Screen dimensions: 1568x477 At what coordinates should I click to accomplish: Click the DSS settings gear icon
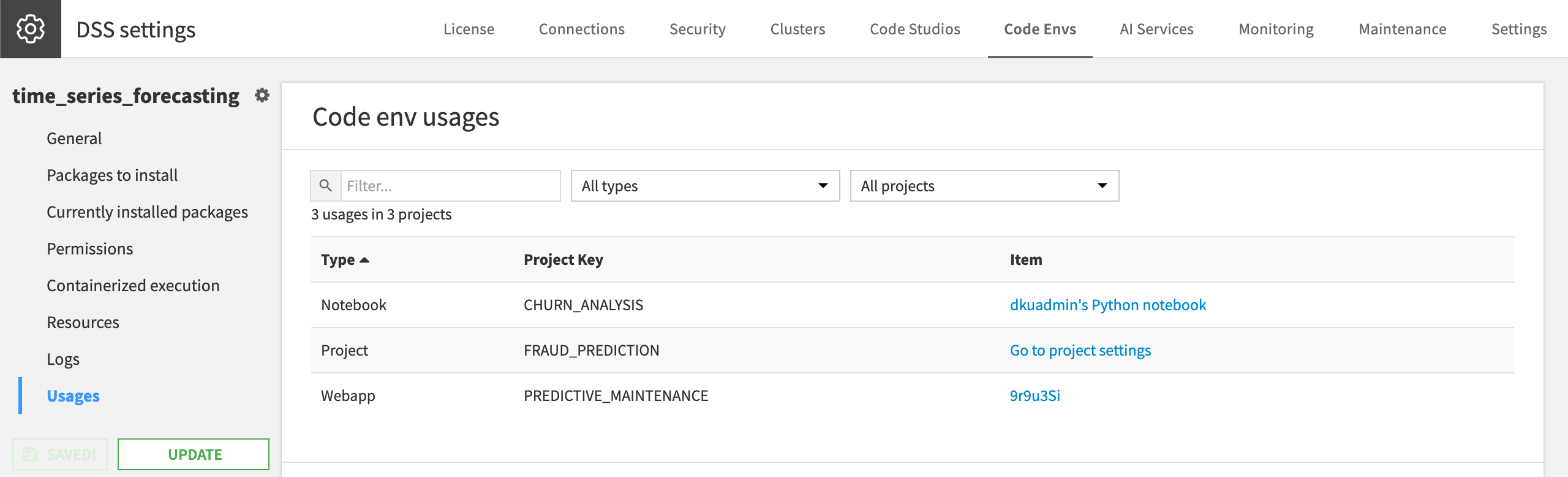[31, 29]
